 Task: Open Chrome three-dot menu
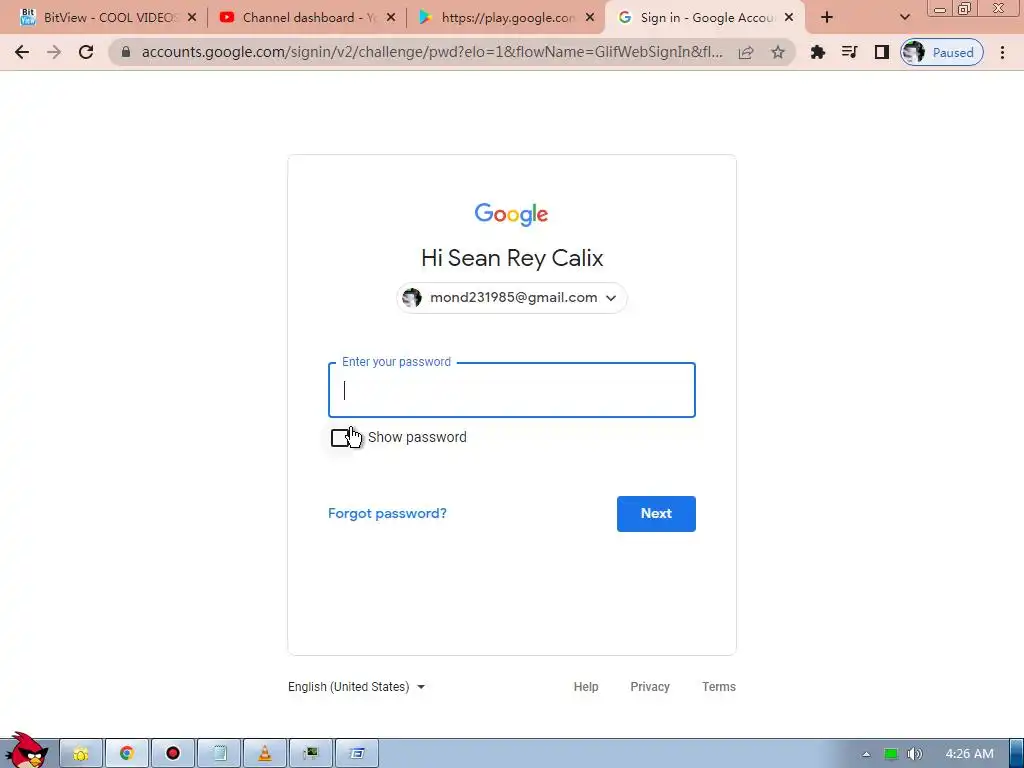coord(1002,52)
